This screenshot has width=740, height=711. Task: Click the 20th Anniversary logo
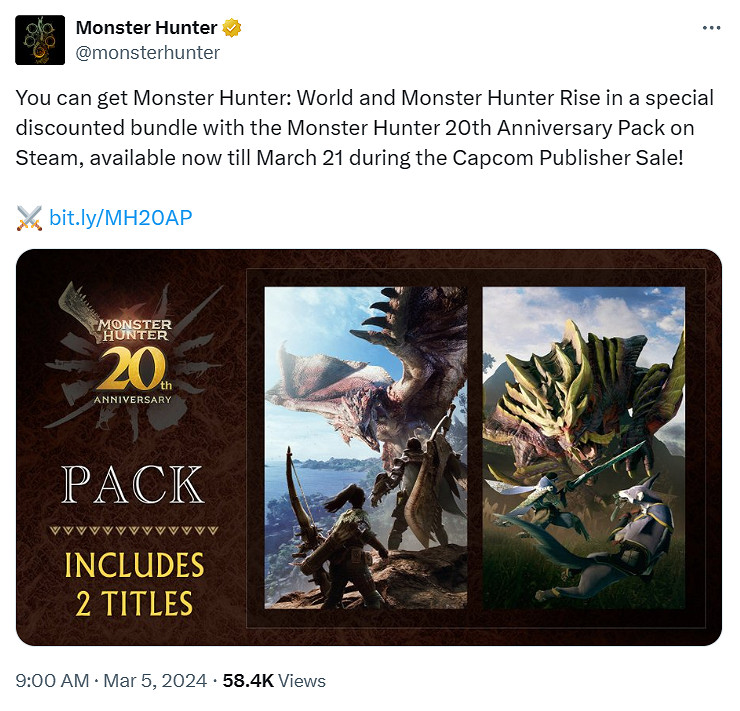(x=134, y=361)
